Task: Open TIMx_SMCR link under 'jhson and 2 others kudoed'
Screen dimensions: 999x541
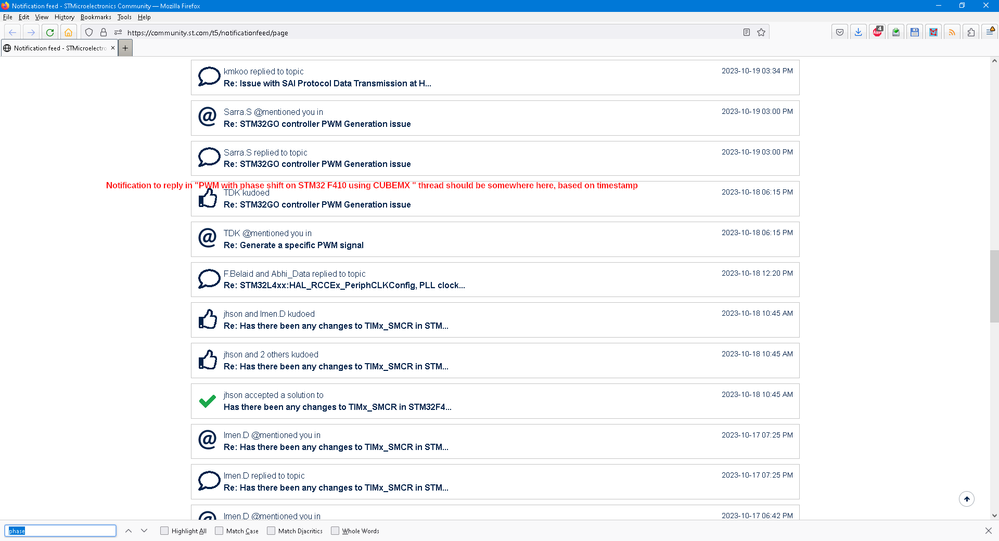Action: point(336,366)
